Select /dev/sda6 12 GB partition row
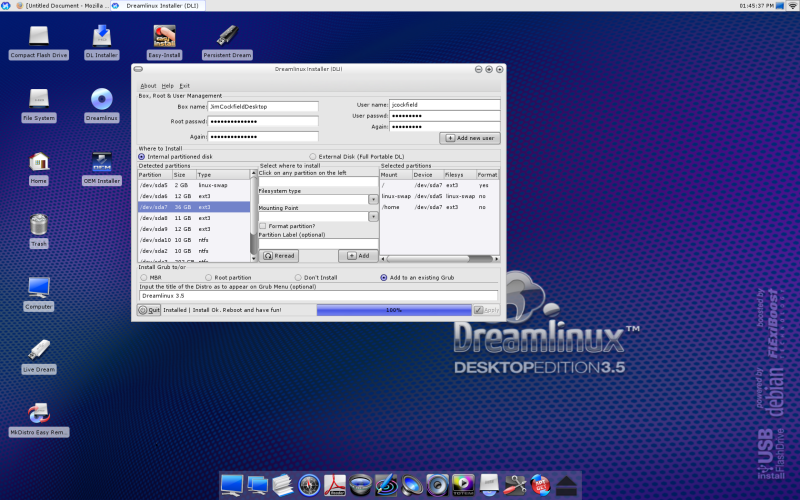The image size is (800, 500). click(194, 196)
